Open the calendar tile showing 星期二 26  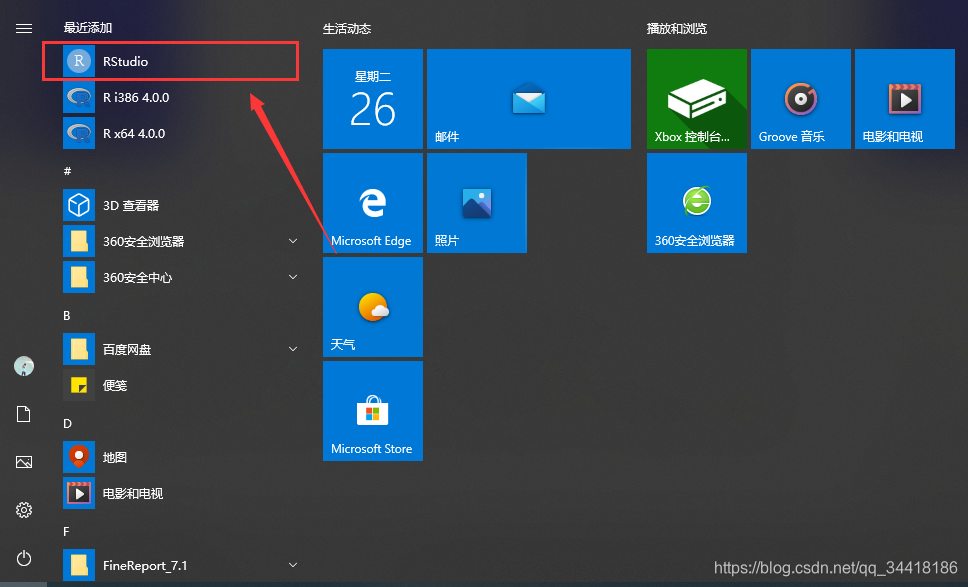[x=373, y=99]
